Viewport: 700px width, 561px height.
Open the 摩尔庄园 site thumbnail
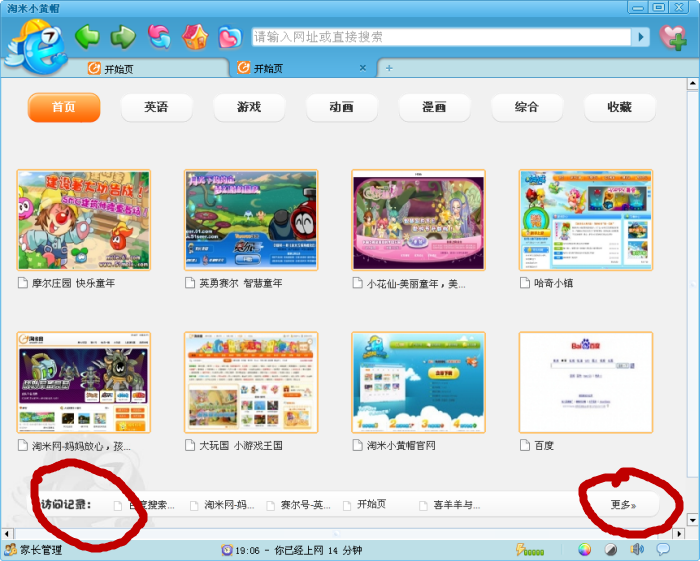pos(83,220)
